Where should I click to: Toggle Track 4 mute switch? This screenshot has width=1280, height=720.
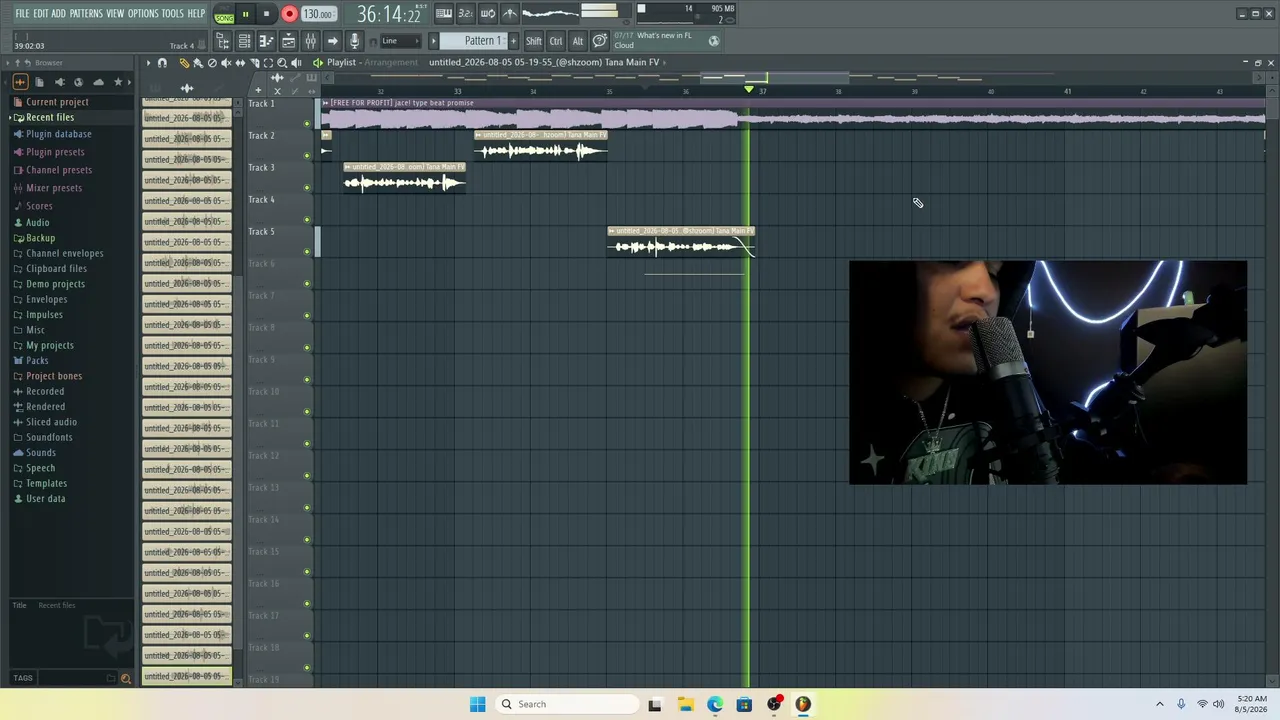307,220
